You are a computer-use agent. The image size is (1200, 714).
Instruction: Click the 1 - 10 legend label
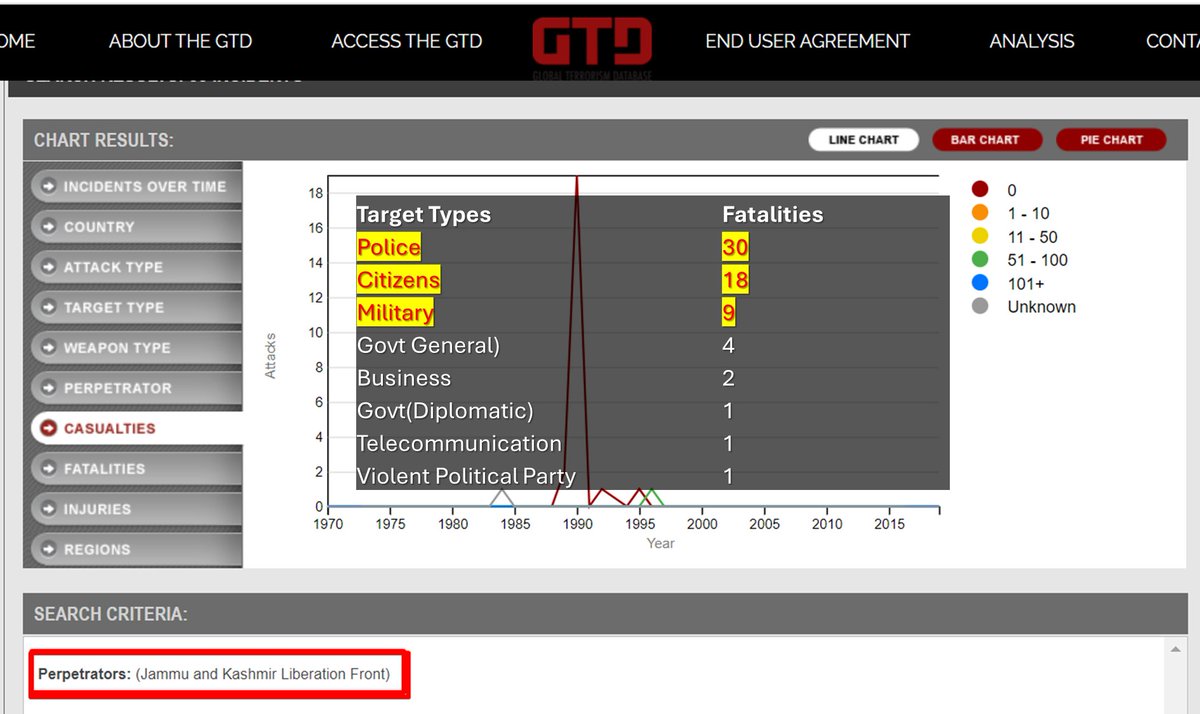pyautogui.click(x=1028, y=213)
